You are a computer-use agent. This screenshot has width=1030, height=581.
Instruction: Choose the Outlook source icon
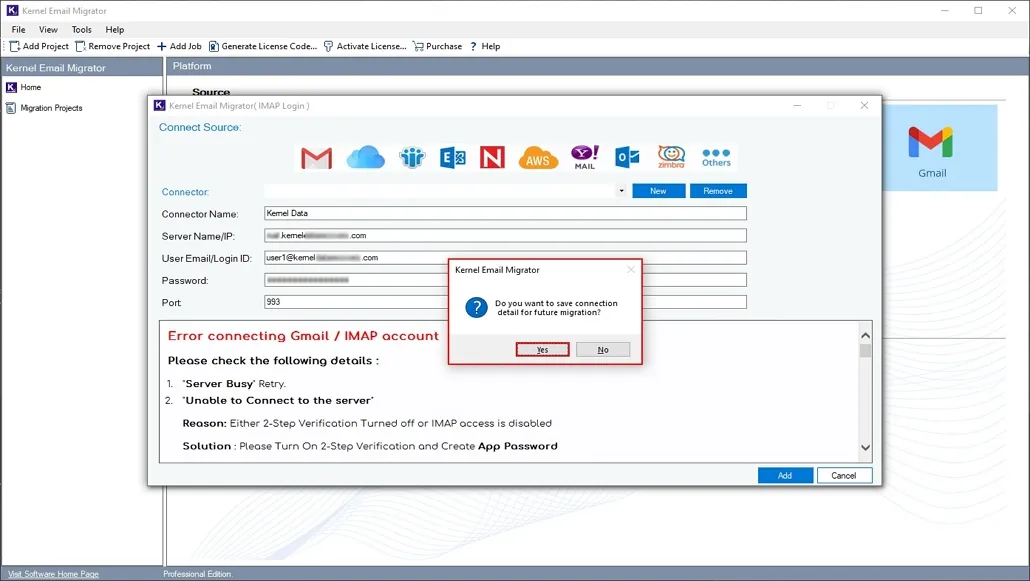coord(627,157)
